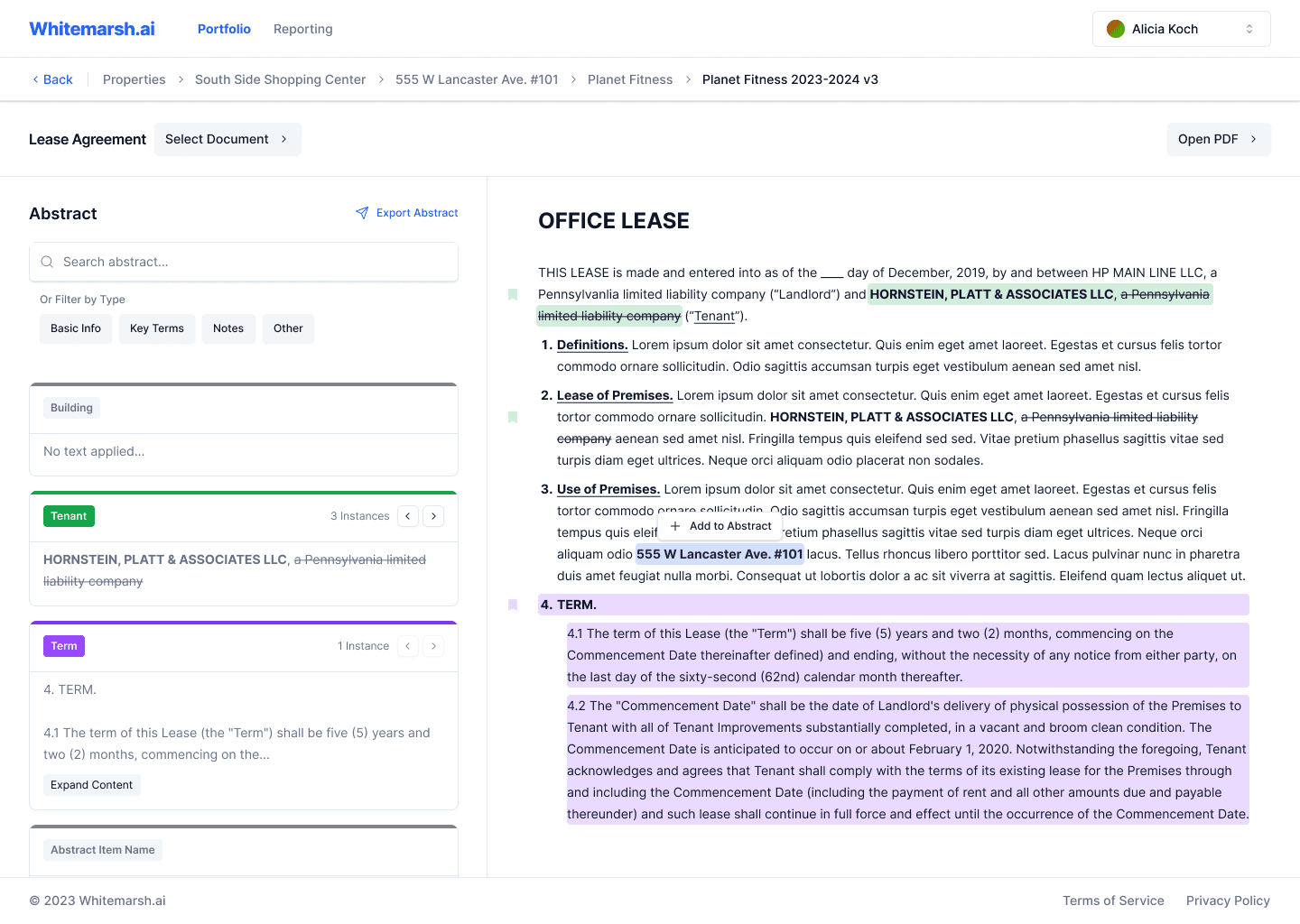
Task: Go to next Tenant instance
Action: coord(433,516)
